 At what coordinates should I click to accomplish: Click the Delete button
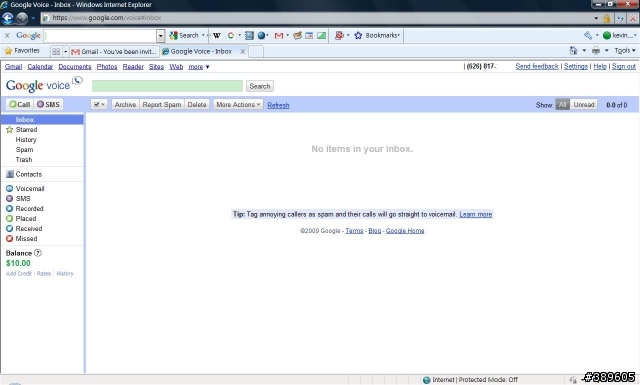(x=197, y=105)
